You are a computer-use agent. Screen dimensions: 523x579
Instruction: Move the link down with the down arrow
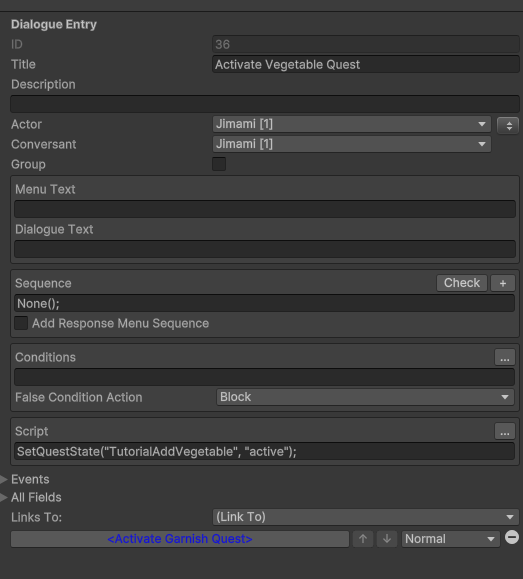click(387, 539)
